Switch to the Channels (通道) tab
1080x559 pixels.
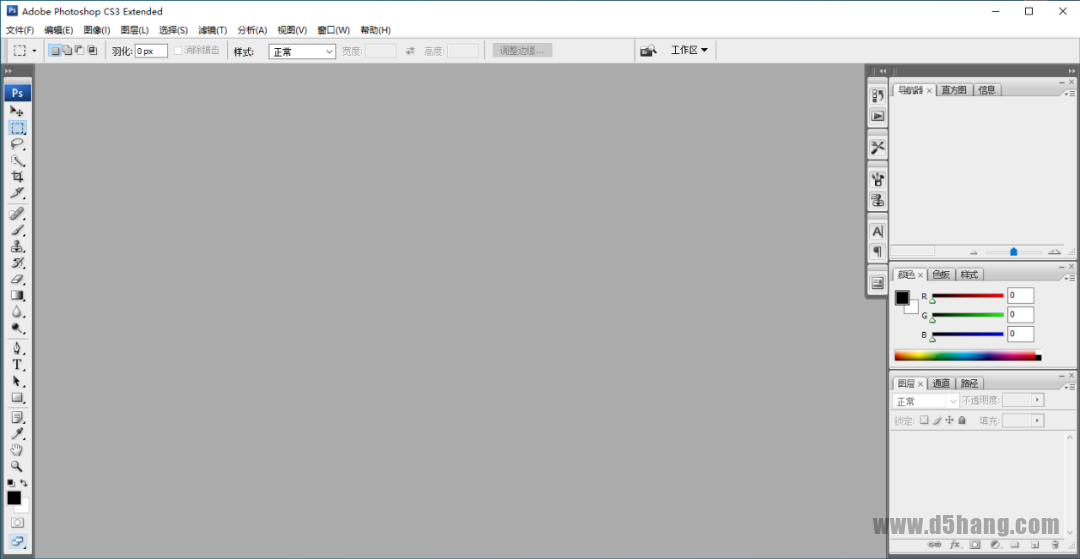pos(941,383)
